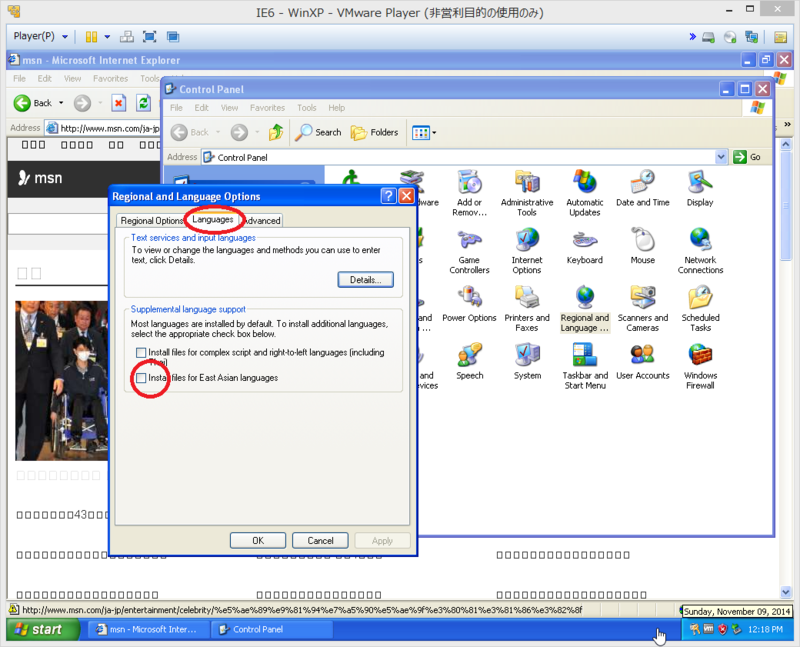The image size is (800, 647).
Task: Click VMware fullscreen mode icon
Action: point(149,37)
